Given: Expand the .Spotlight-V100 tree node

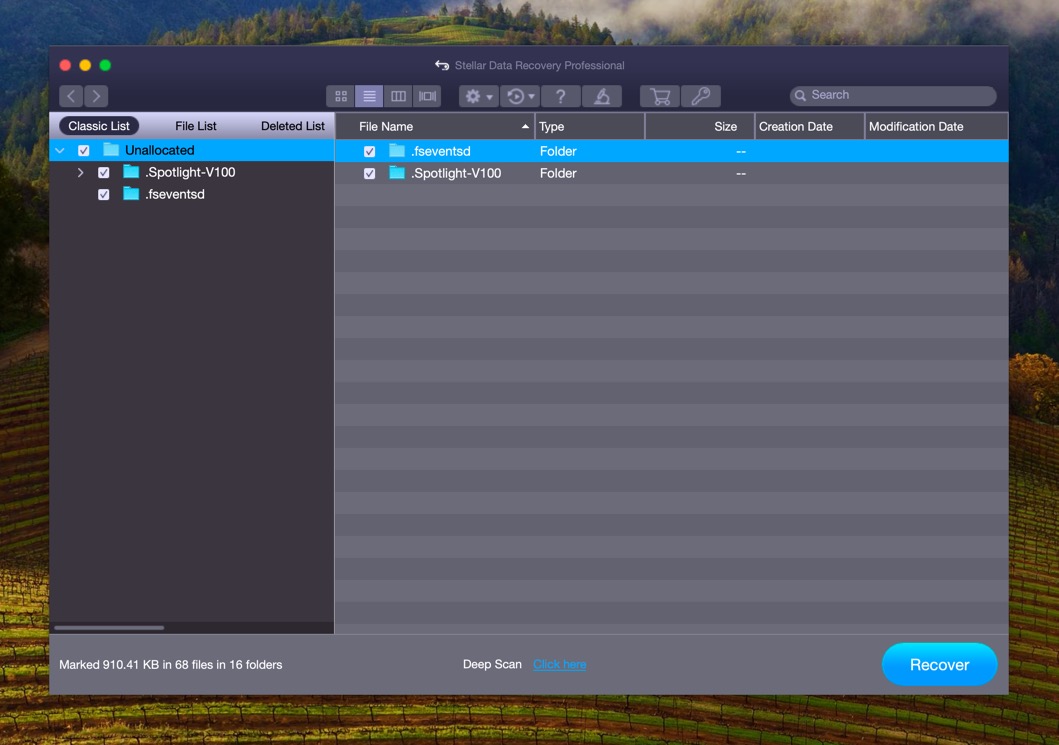Looking at the screenshot, I should click(80, 172).
